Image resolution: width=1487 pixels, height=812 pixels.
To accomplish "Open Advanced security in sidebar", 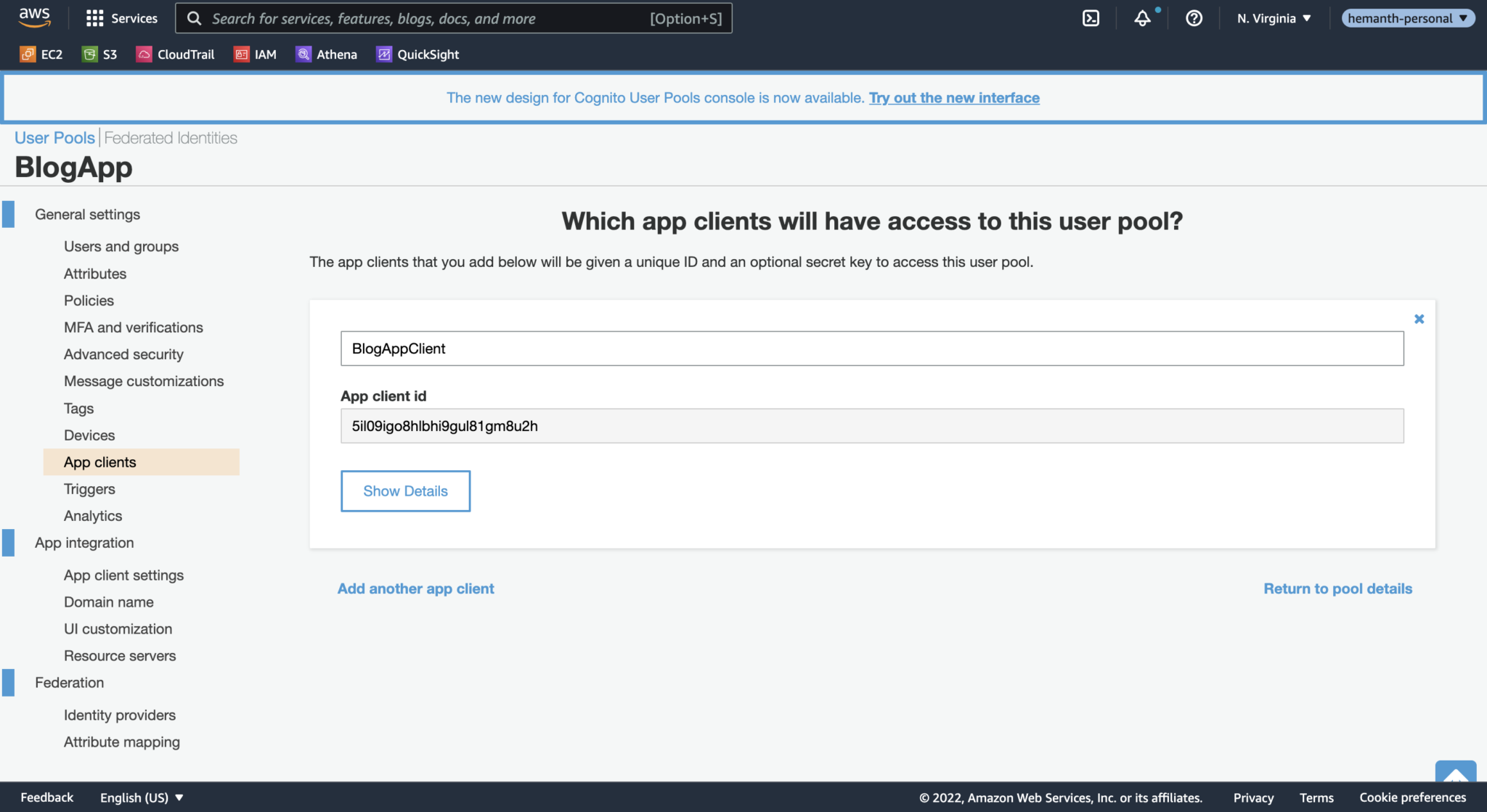I will (123, 354).
